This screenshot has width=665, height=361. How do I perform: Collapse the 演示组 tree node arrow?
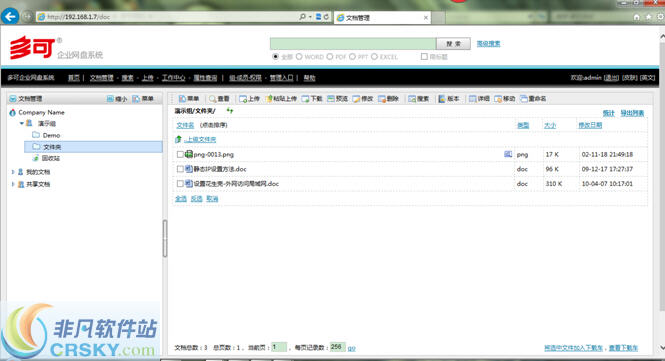click(x=21, y=123)
